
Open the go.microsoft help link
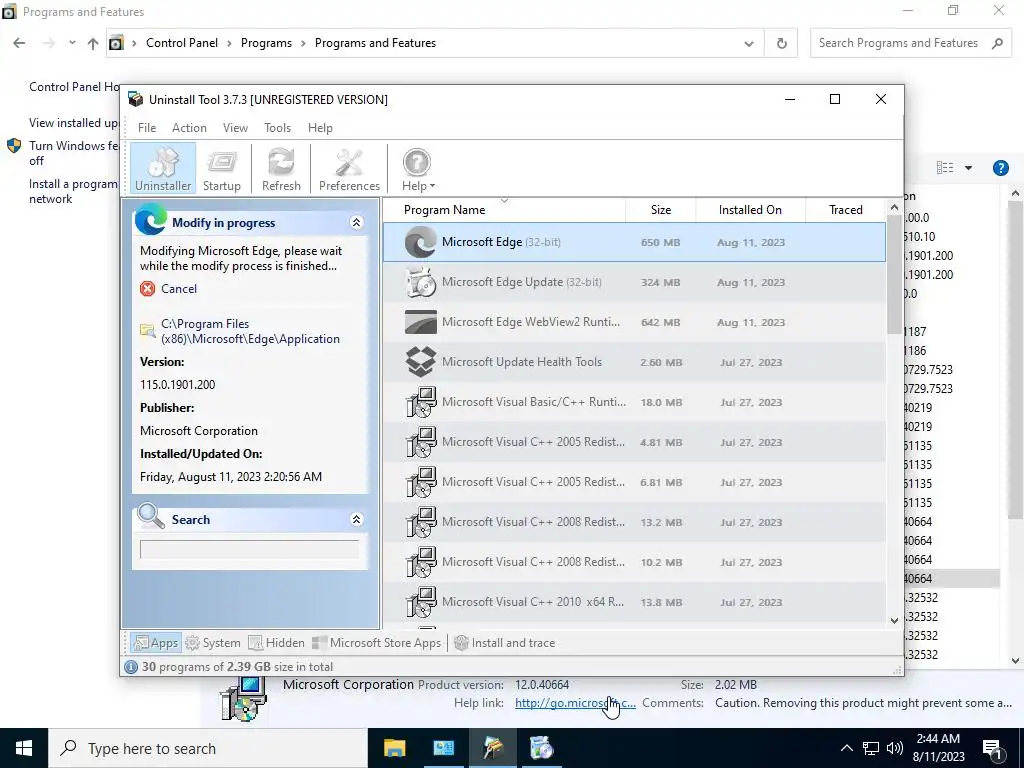coord(575,703)
